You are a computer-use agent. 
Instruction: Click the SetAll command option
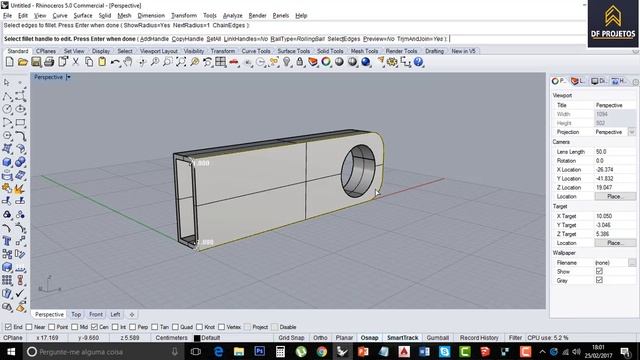213,39
